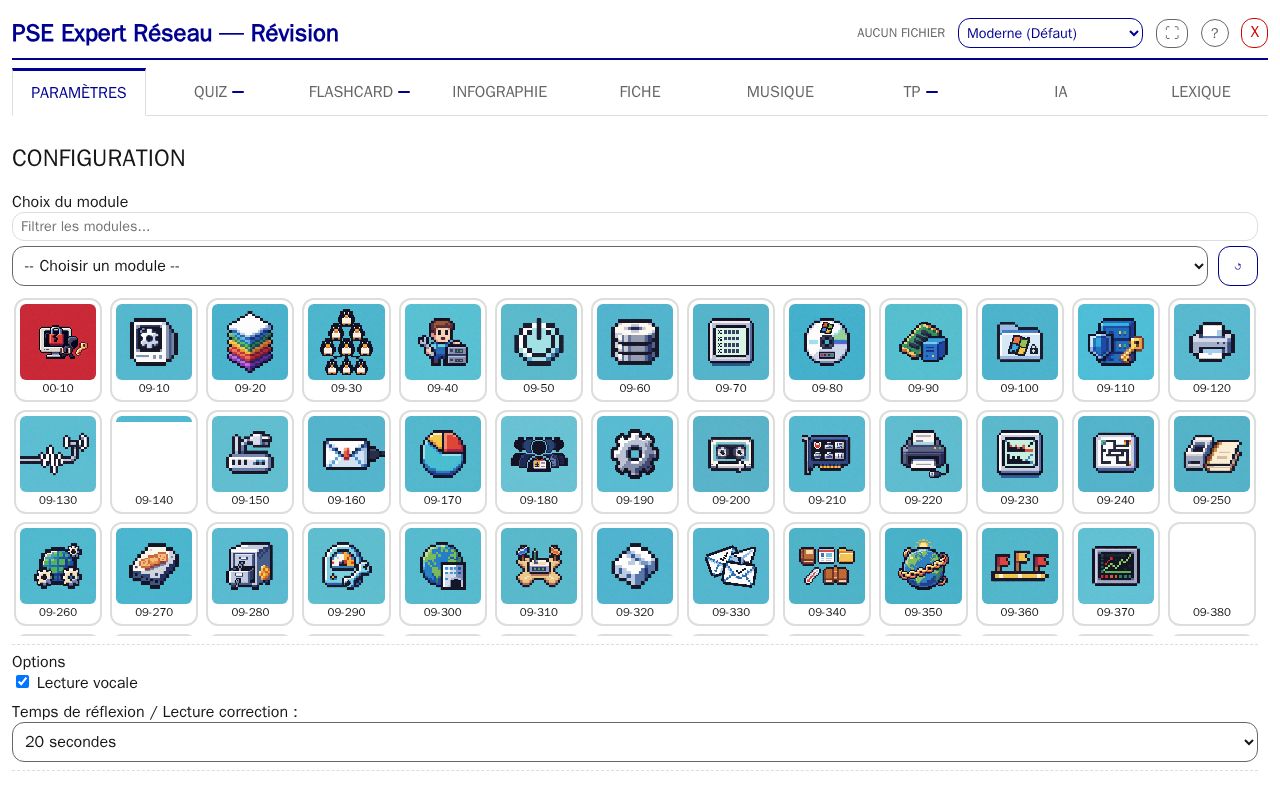Select the globe building module 09-300
1280x800 pixels.
443,573
